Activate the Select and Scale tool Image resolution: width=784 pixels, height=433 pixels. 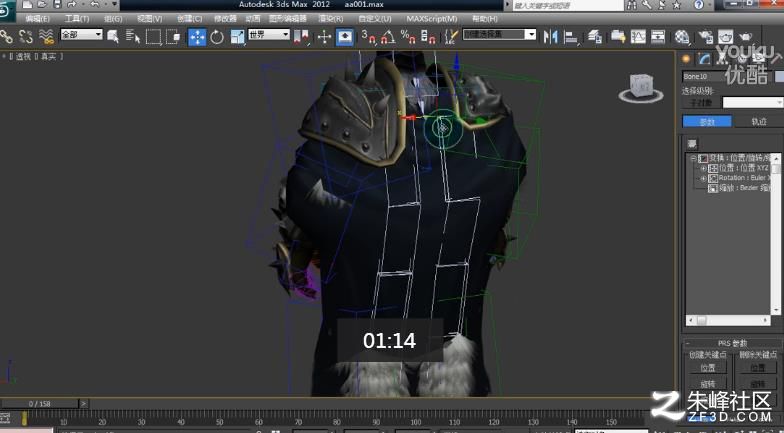point(237,37)
